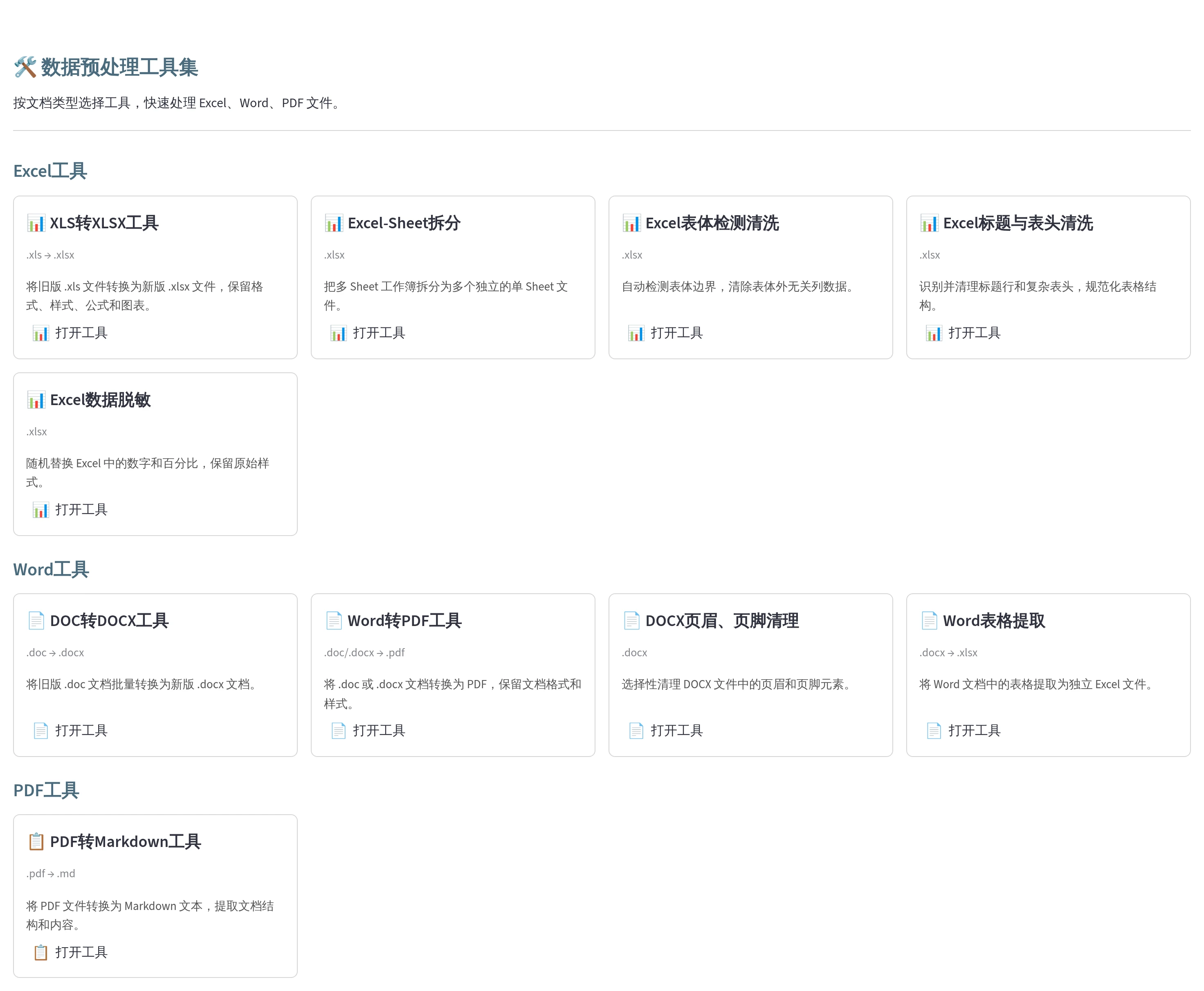Click the chart icon beside XLS转XLSX工具 title

click(36, 223)
